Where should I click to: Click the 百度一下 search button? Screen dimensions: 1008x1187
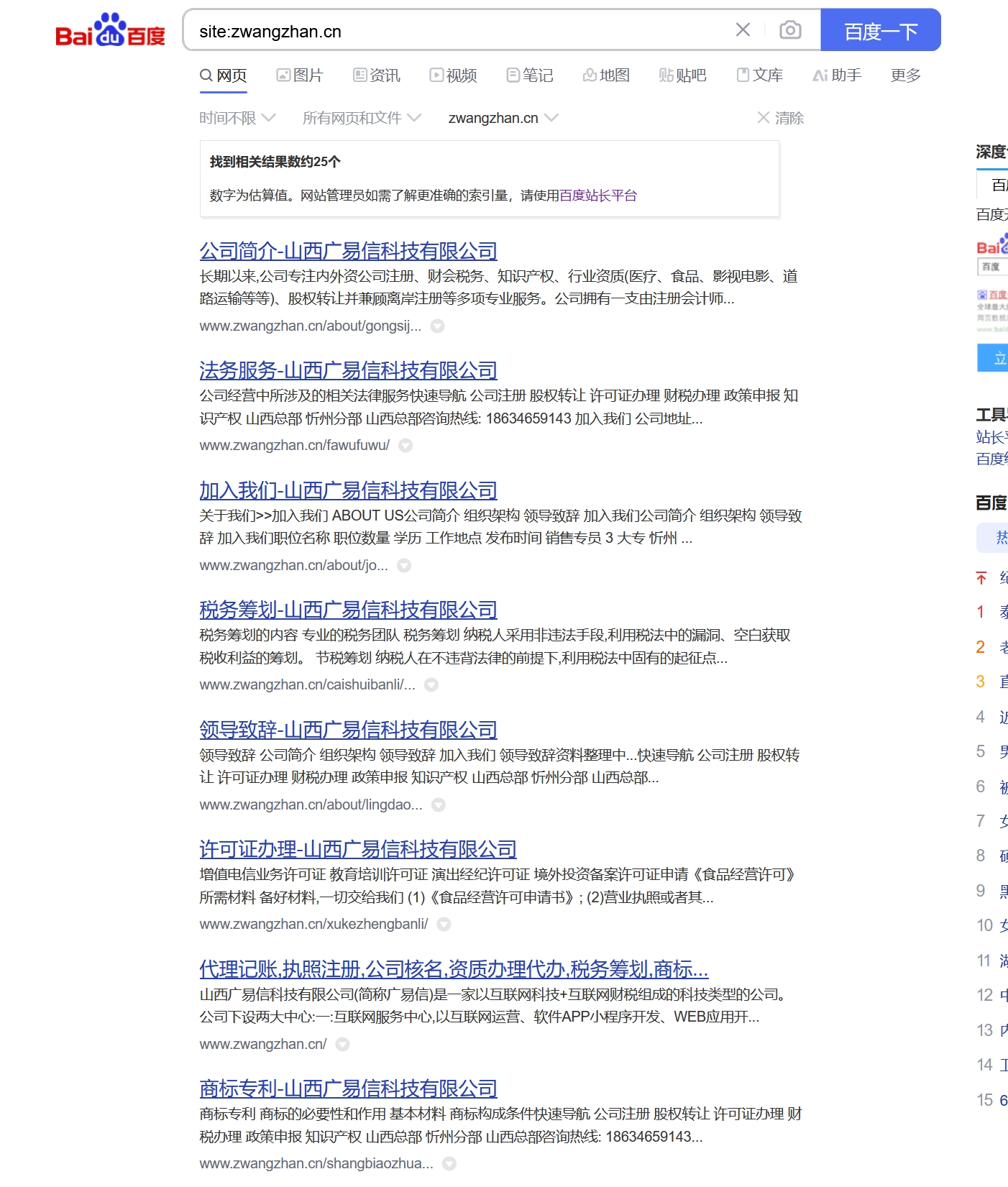881,30
